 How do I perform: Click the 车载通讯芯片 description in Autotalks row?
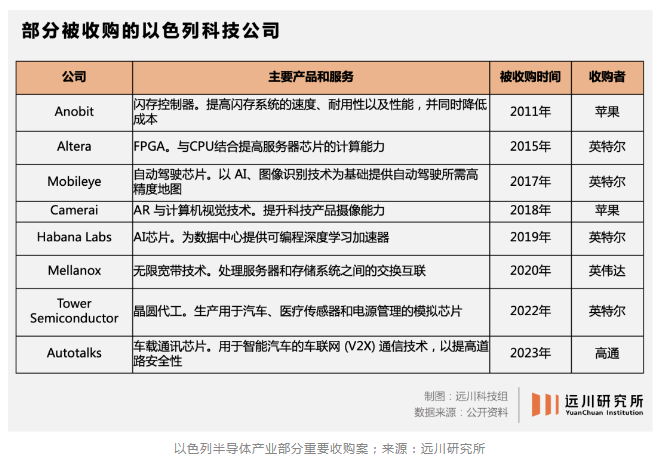[x=311, y=353]
